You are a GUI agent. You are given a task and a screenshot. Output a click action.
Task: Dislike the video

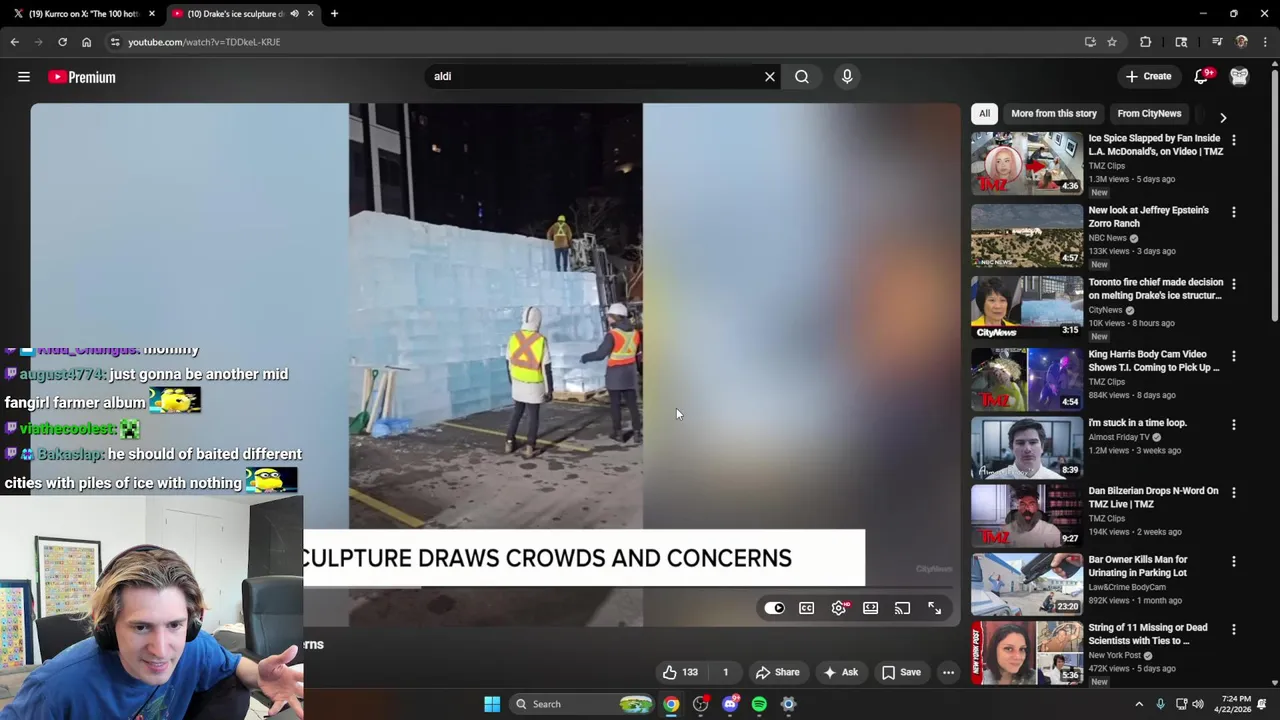coord(725,672)
